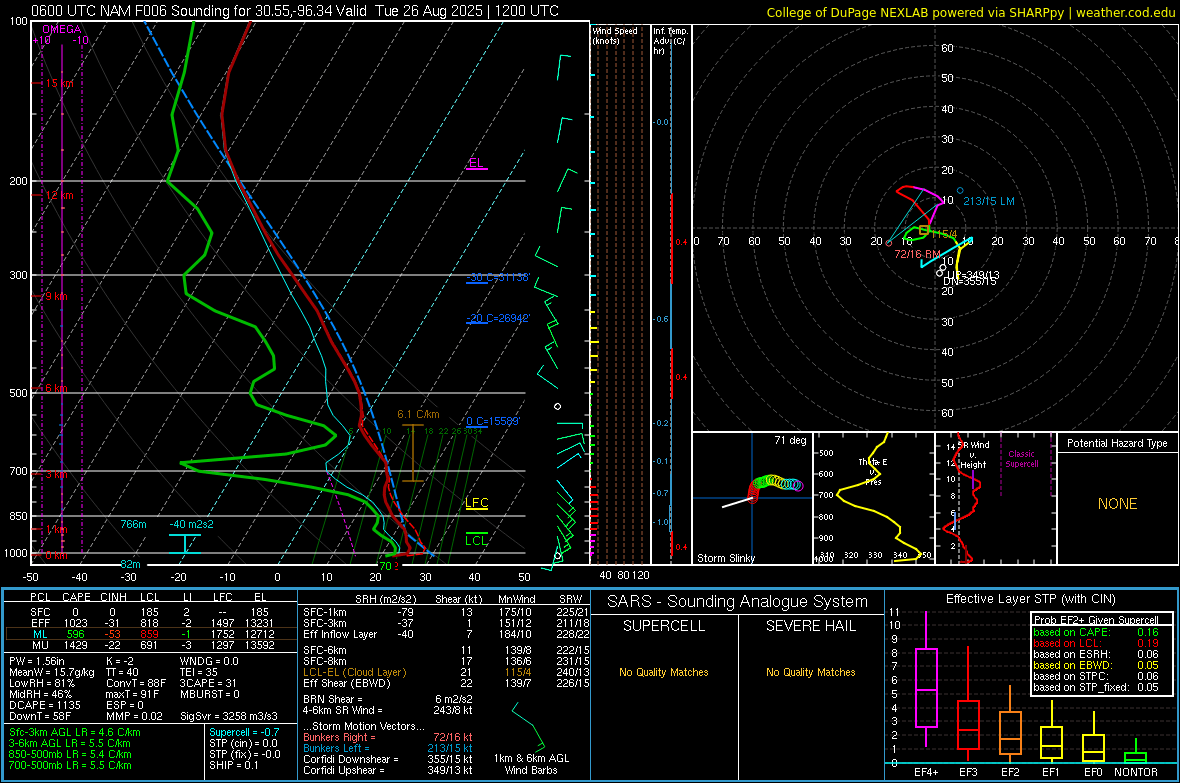Click the "766m" inflow layer label
The width and height of the screenshot is (1180, 783).
134,524
